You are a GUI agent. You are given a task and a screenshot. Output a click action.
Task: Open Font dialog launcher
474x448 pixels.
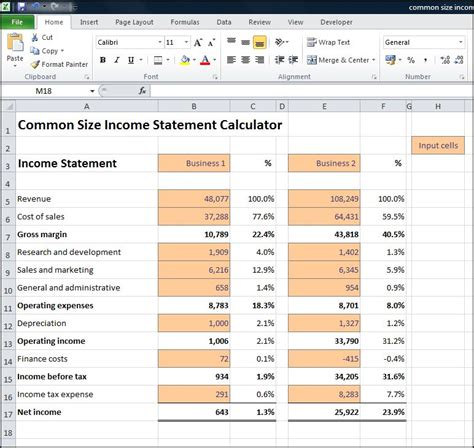[215, 77]
